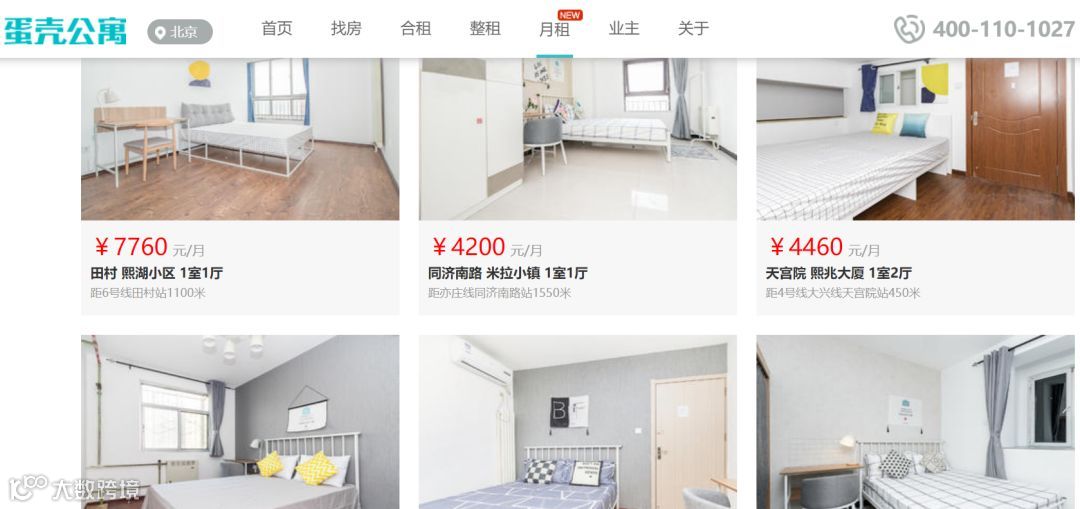This screenshot has width=1080, height=509.
Task: Click the ¥7760 listing room photo
Action: 240,139
